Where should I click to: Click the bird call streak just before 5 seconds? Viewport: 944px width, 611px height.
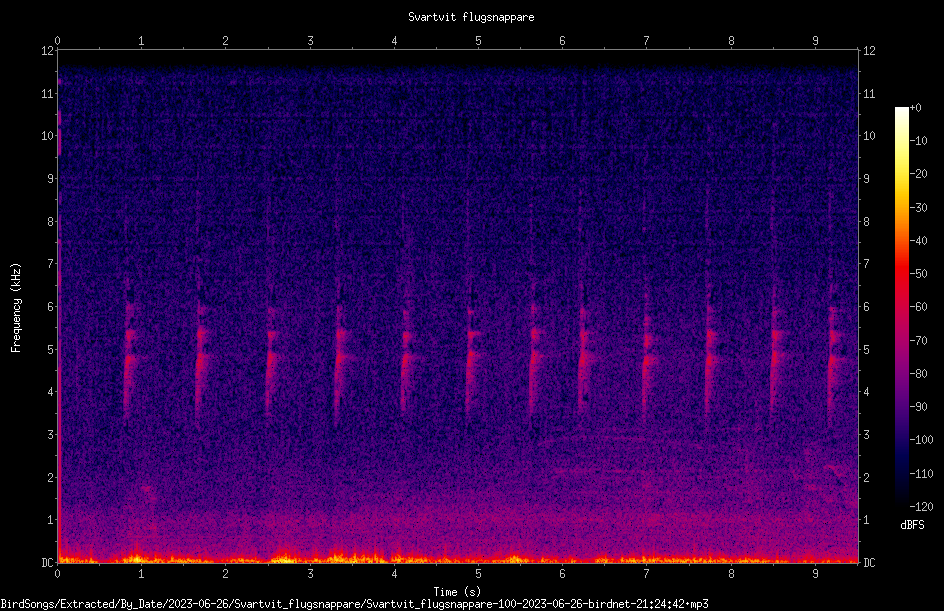pos(471,358)
